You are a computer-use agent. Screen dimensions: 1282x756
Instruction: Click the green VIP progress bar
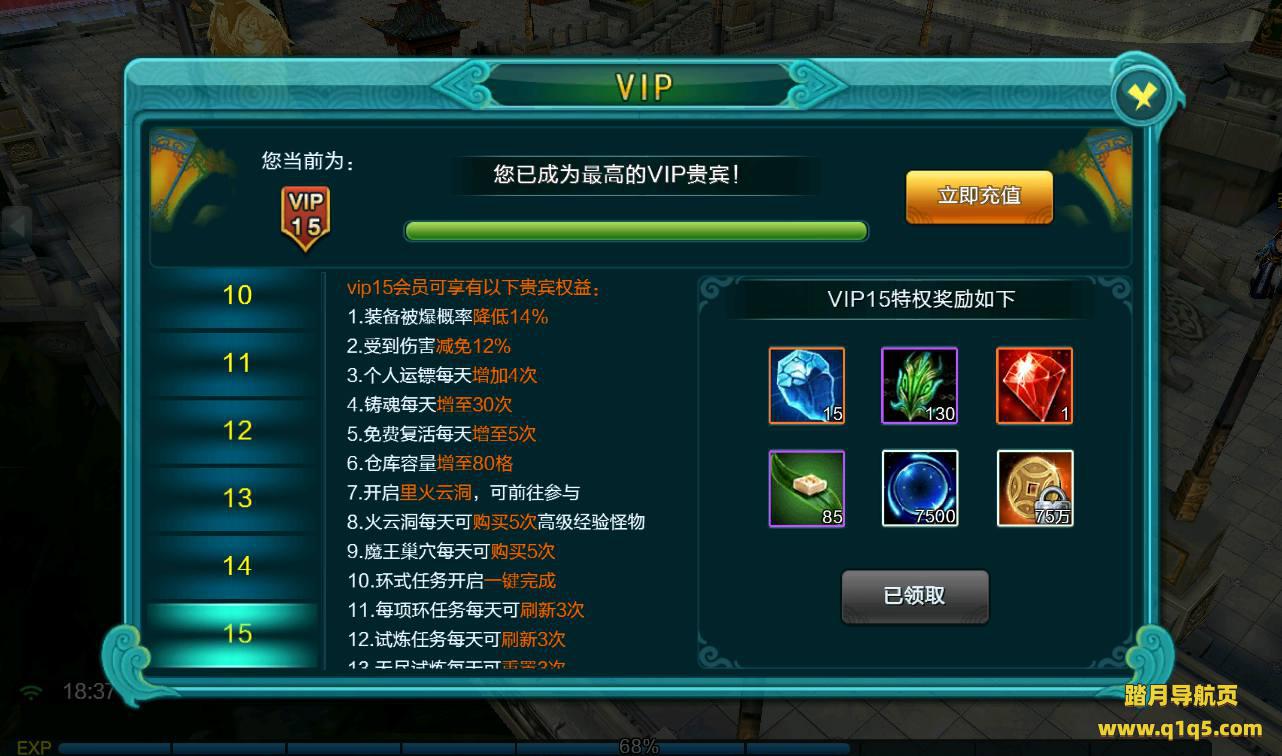(x=636, y=231)
